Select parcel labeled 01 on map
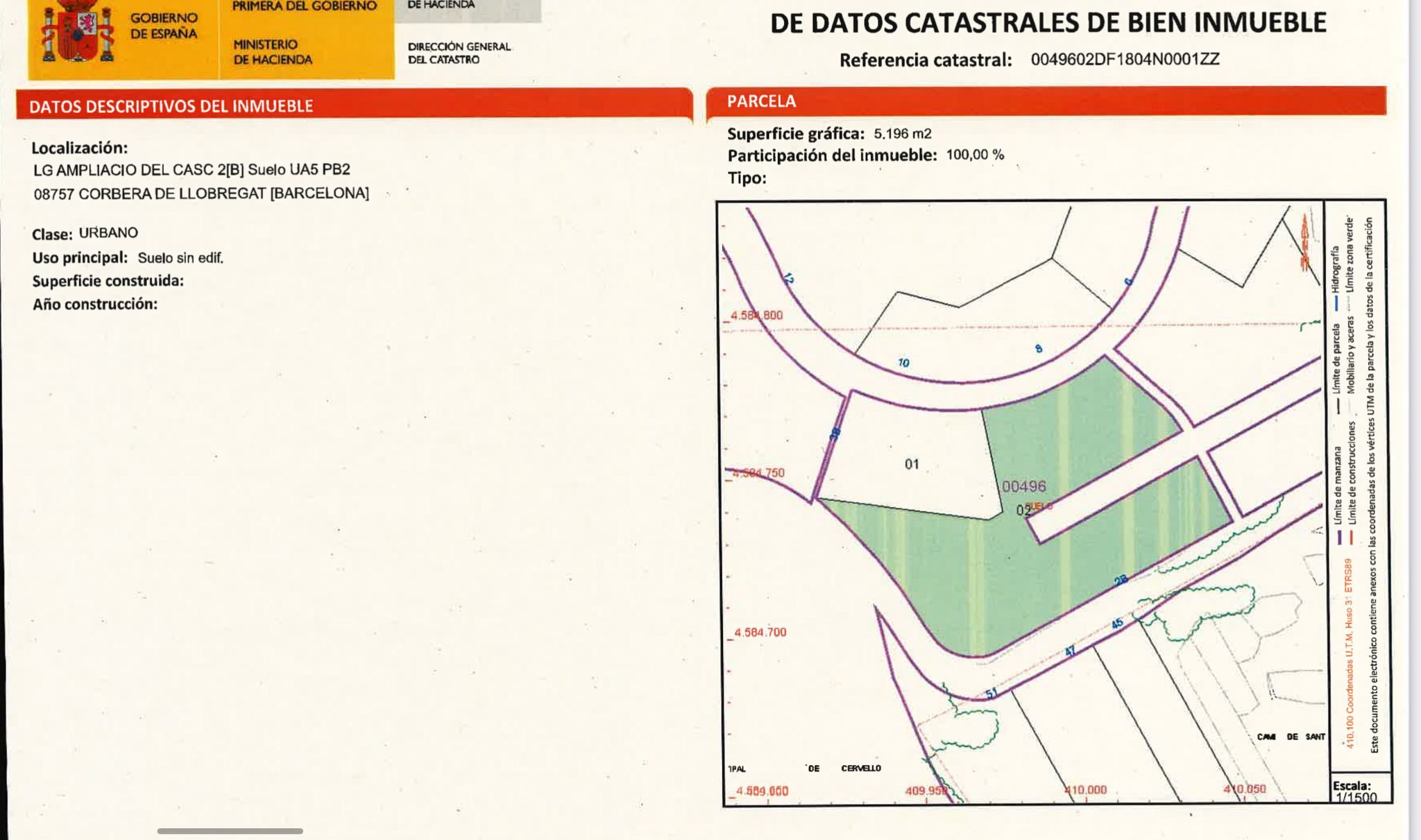Image resolution: width=1421 pixels, height=840 pixels. pyautogui.click(x=912, y=464)
